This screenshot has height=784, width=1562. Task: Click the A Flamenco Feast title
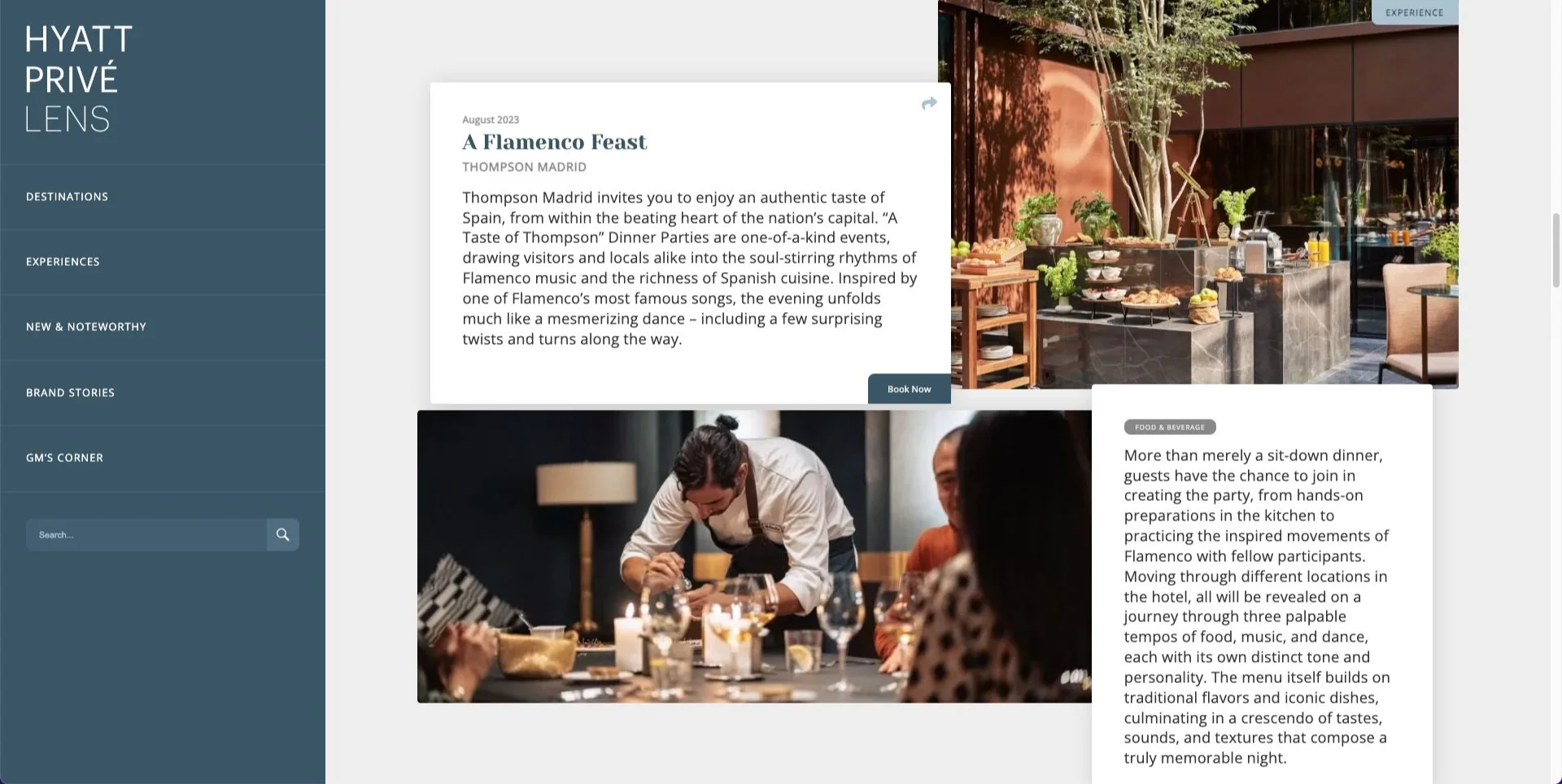tap(555, 142)
